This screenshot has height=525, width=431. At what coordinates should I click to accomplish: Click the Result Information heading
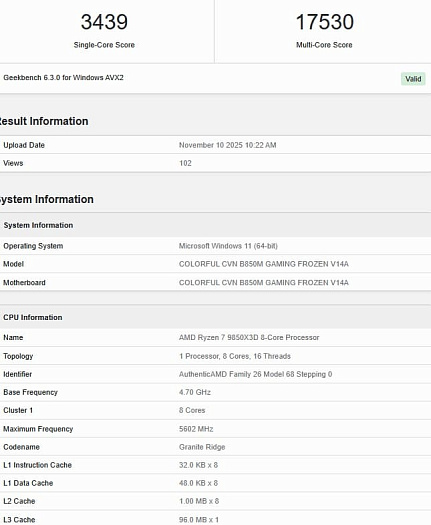point(44,121)
